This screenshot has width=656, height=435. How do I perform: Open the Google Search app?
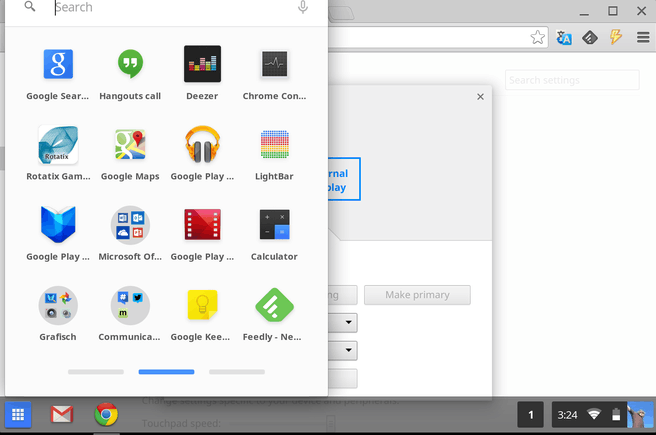(58, 64)
